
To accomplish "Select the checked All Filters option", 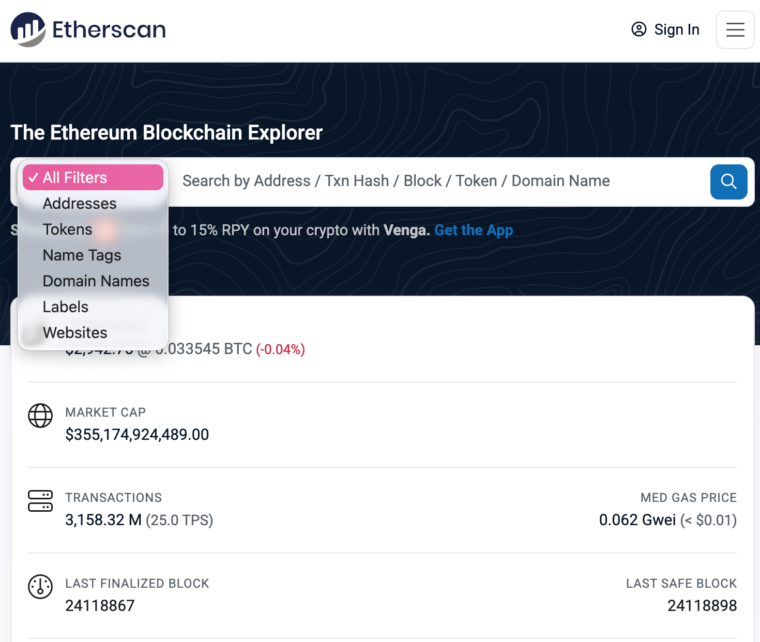I will 92,178.
